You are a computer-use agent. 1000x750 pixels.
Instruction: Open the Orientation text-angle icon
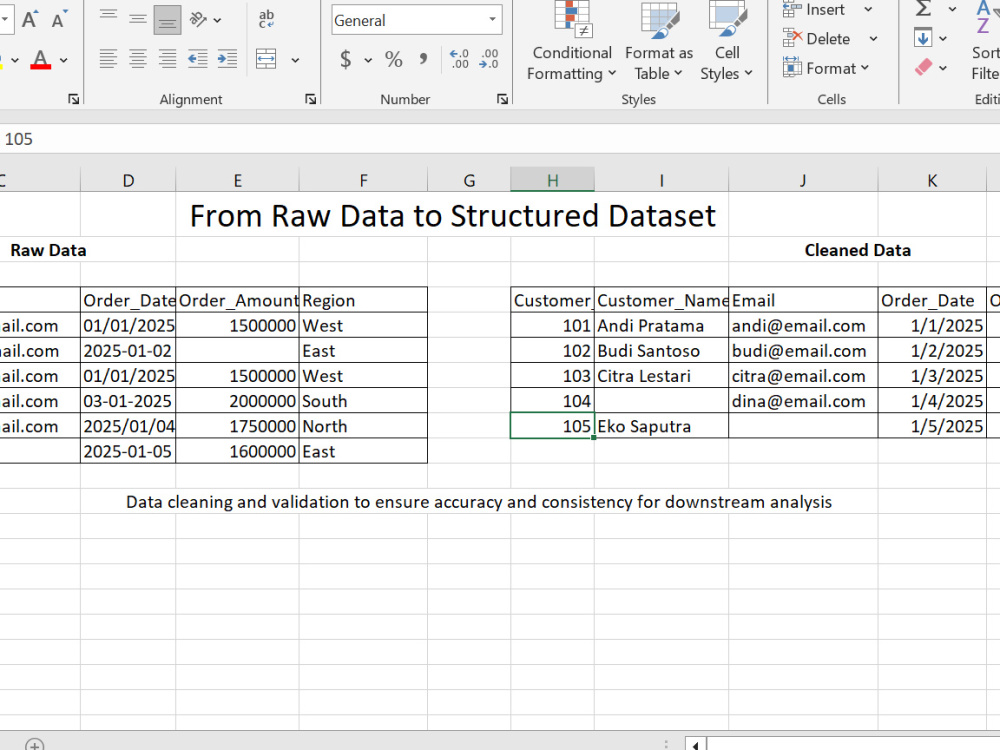pyautogui.click(x=198, y=20)
